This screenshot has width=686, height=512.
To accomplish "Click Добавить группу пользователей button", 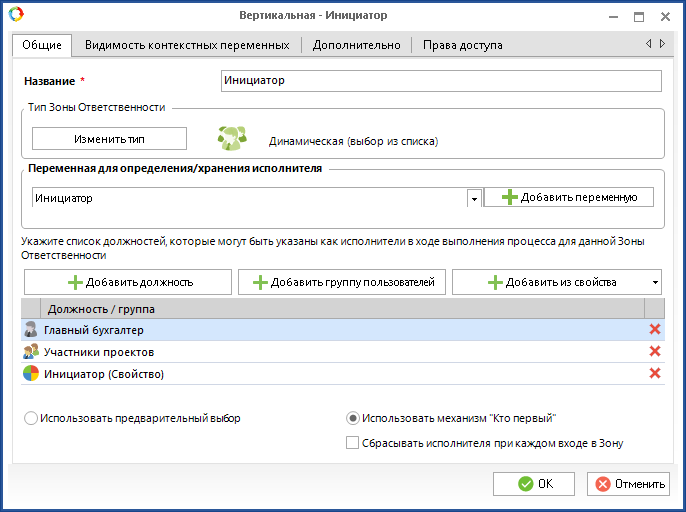I will tap(342, 282).
